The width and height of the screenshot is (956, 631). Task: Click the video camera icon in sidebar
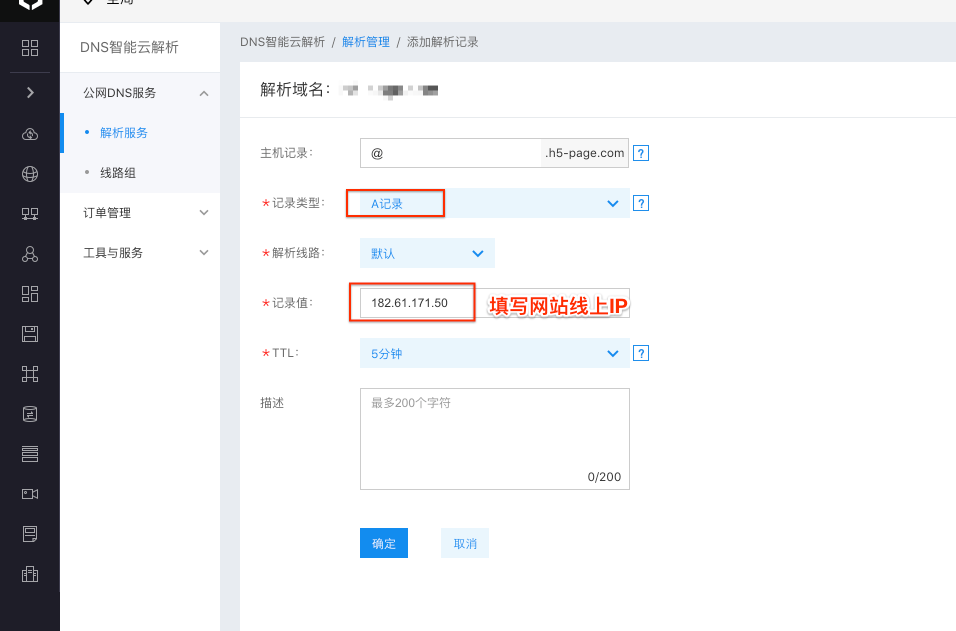coord(30,494)
